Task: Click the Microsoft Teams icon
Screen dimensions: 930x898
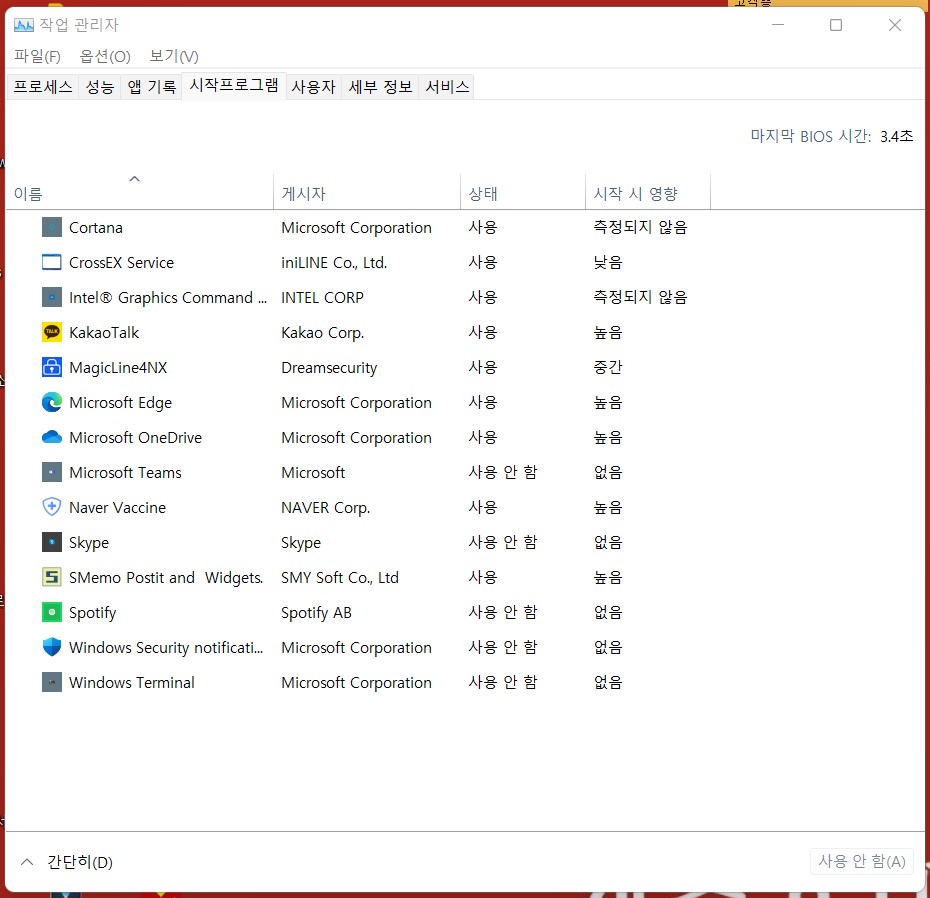Action: 52,472
